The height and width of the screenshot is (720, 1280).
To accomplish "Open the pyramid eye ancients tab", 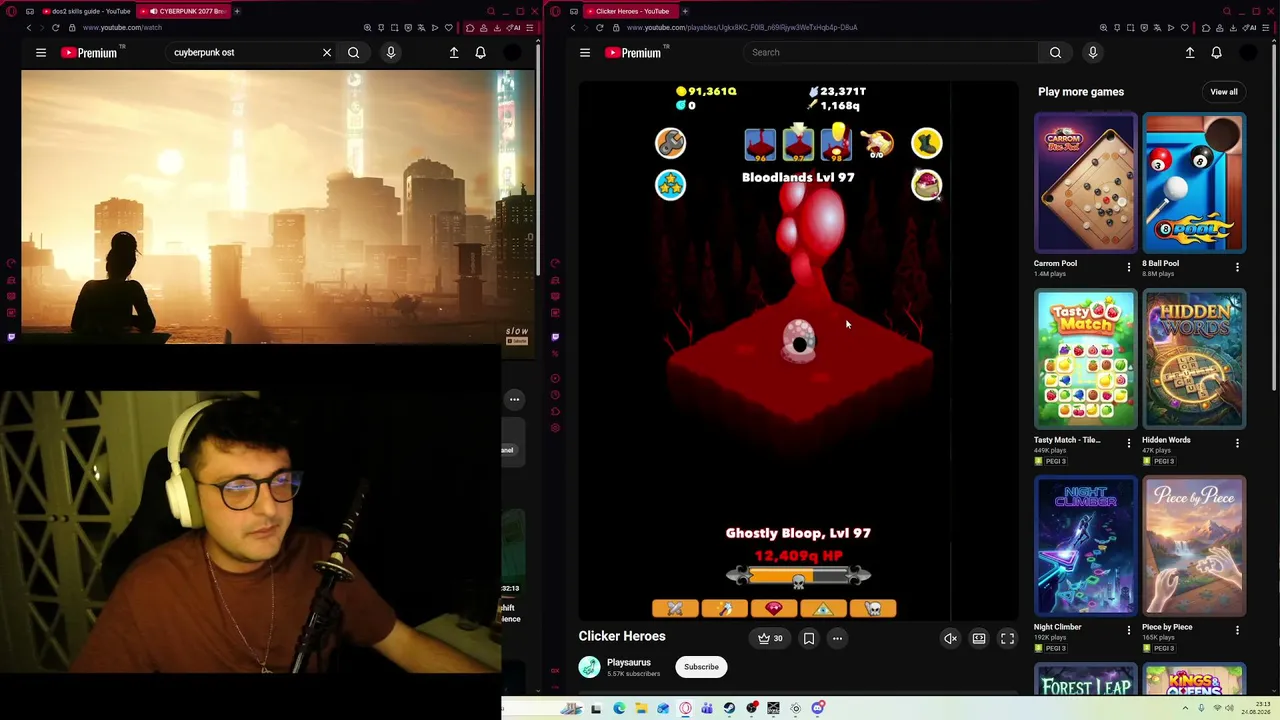I will [x=823, y=608].
